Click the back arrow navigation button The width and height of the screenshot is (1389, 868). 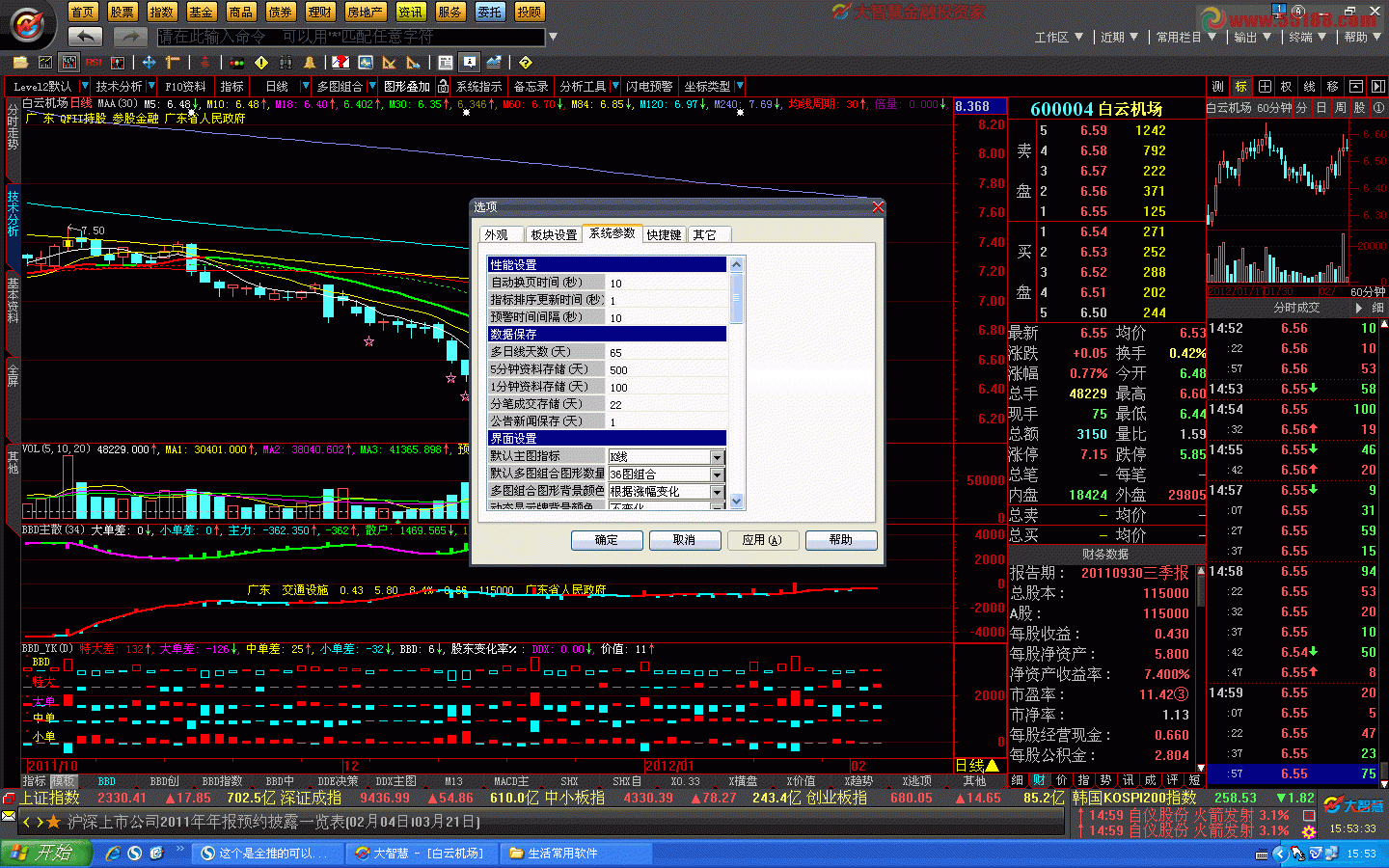pos(85,37)
